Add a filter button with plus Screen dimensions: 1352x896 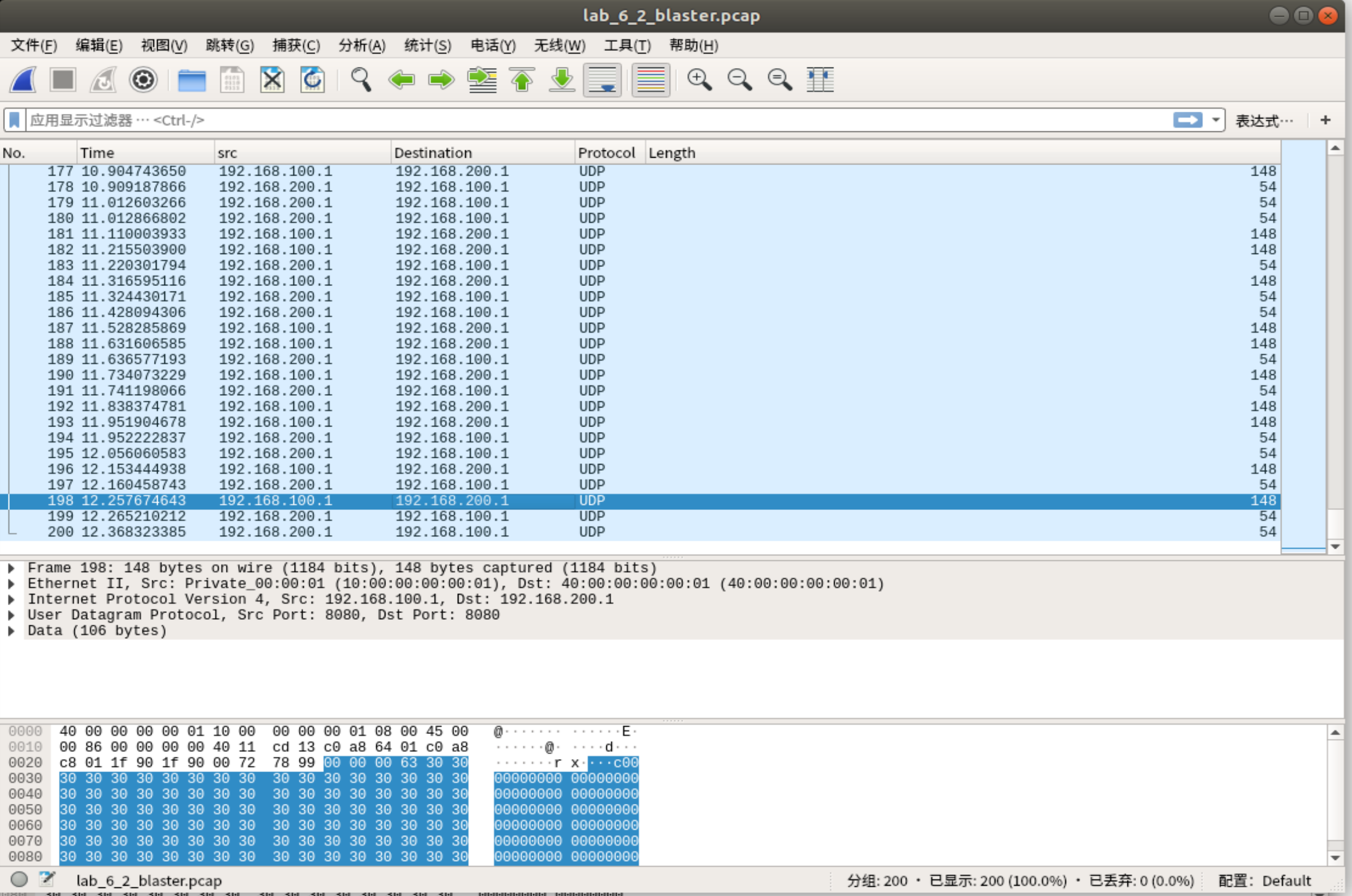(x=1326, y=120)
